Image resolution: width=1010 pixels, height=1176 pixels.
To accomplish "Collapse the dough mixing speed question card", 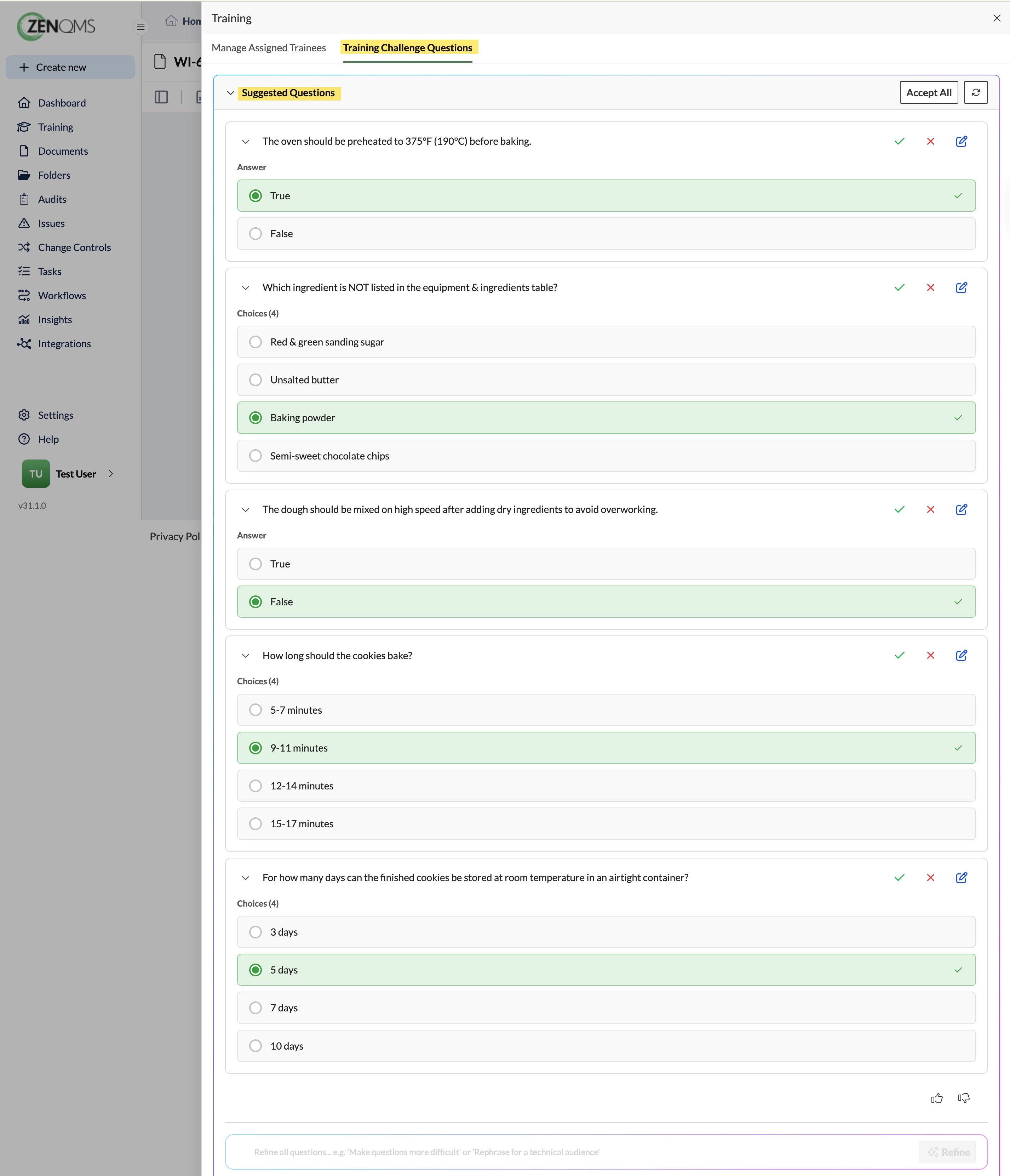I will (x=246, y=510).
